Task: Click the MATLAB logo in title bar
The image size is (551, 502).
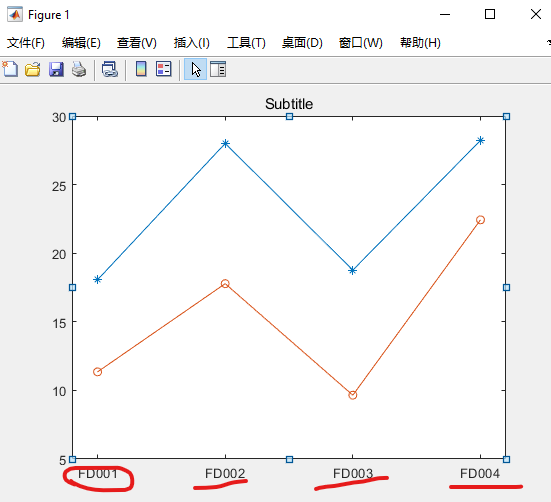Action: click(x=15, y=14)
